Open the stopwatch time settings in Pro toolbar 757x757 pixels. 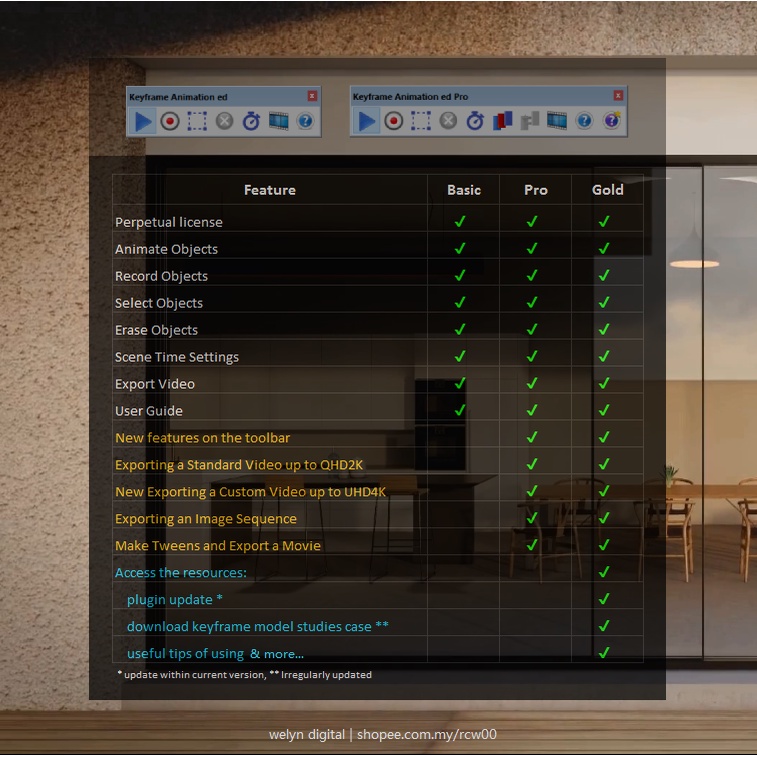[475, 121]
